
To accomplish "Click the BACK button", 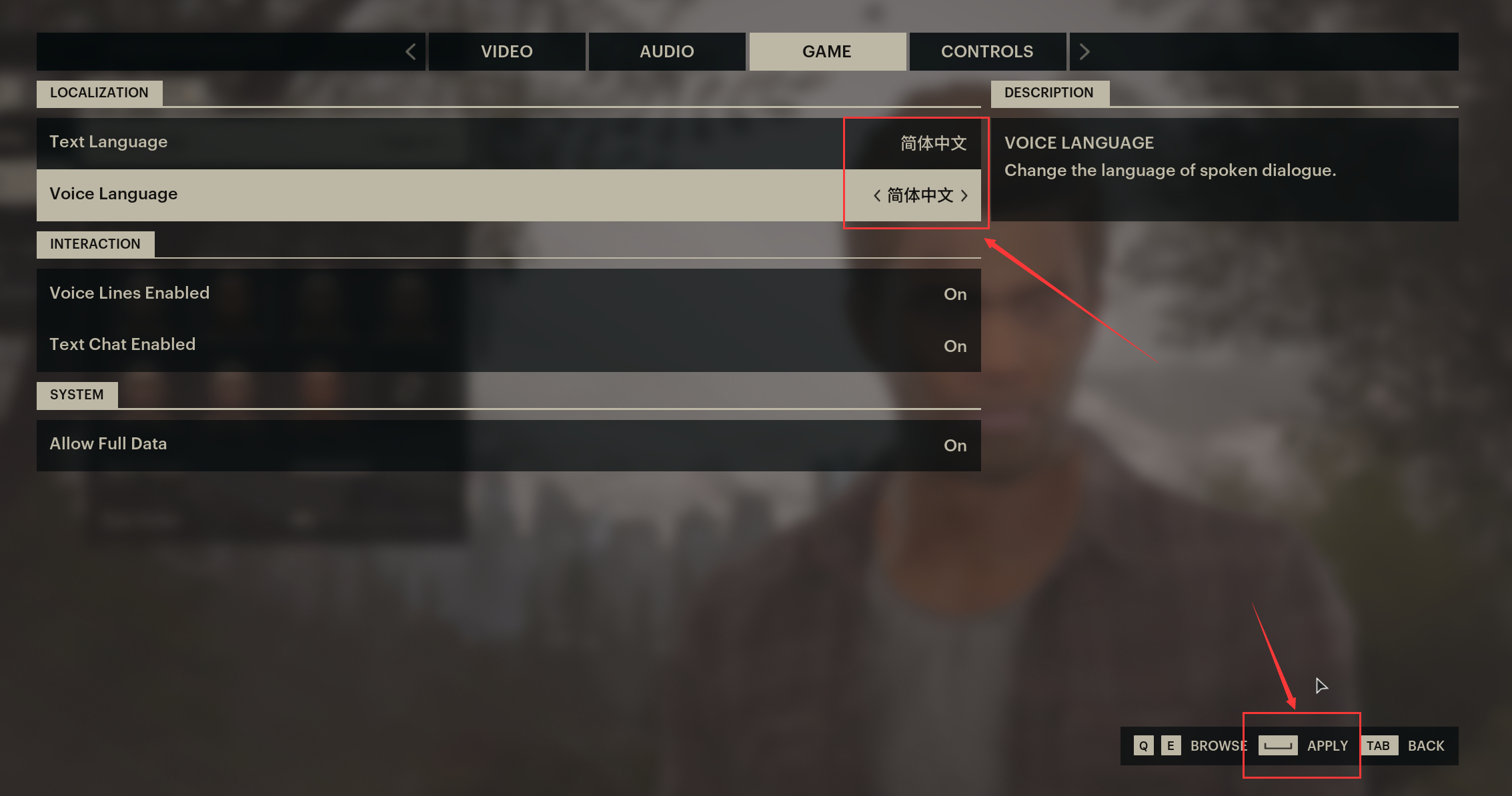I will tap(1426, 745).
